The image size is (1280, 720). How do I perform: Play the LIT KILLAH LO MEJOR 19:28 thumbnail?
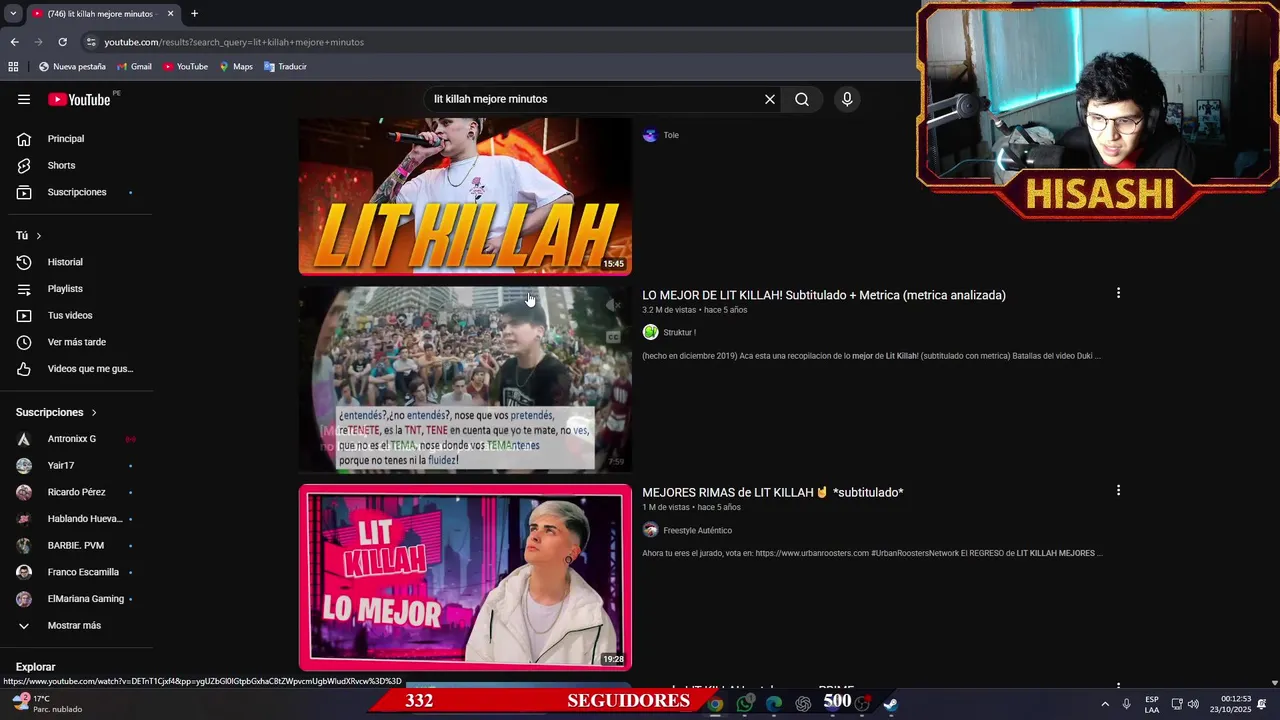point(465,577)
